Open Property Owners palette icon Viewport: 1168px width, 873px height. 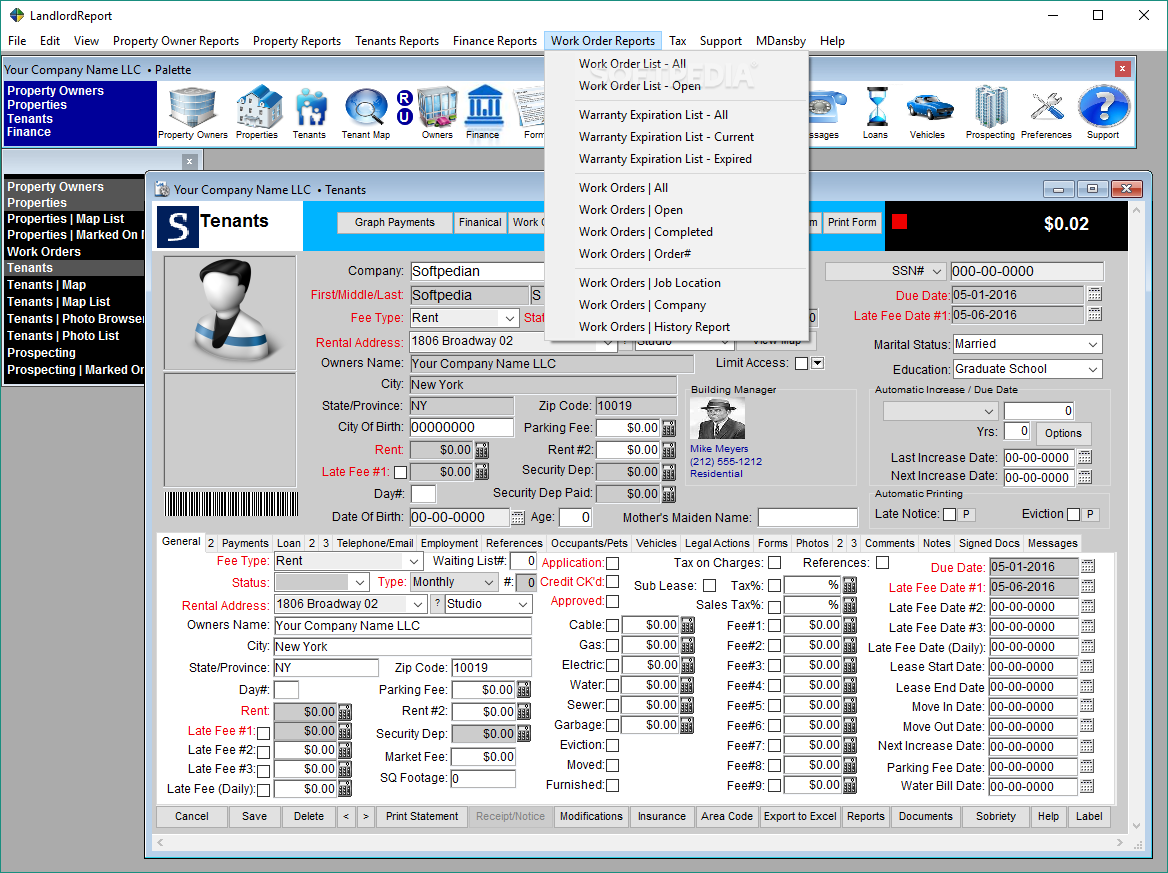coord(192,112)
